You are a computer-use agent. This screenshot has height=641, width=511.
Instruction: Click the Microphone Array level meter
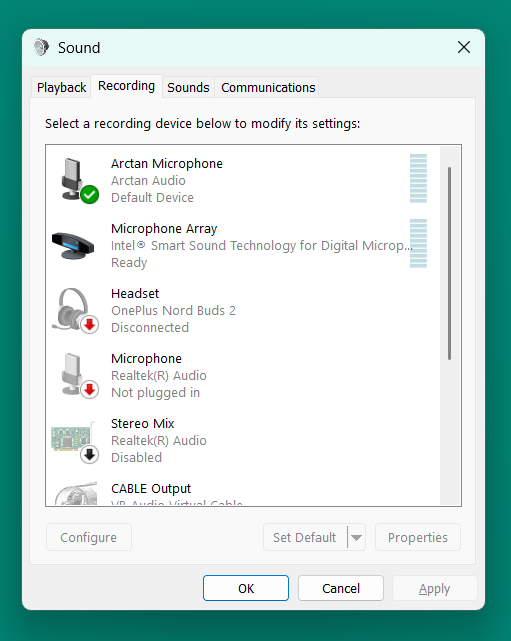pos(418,243)
